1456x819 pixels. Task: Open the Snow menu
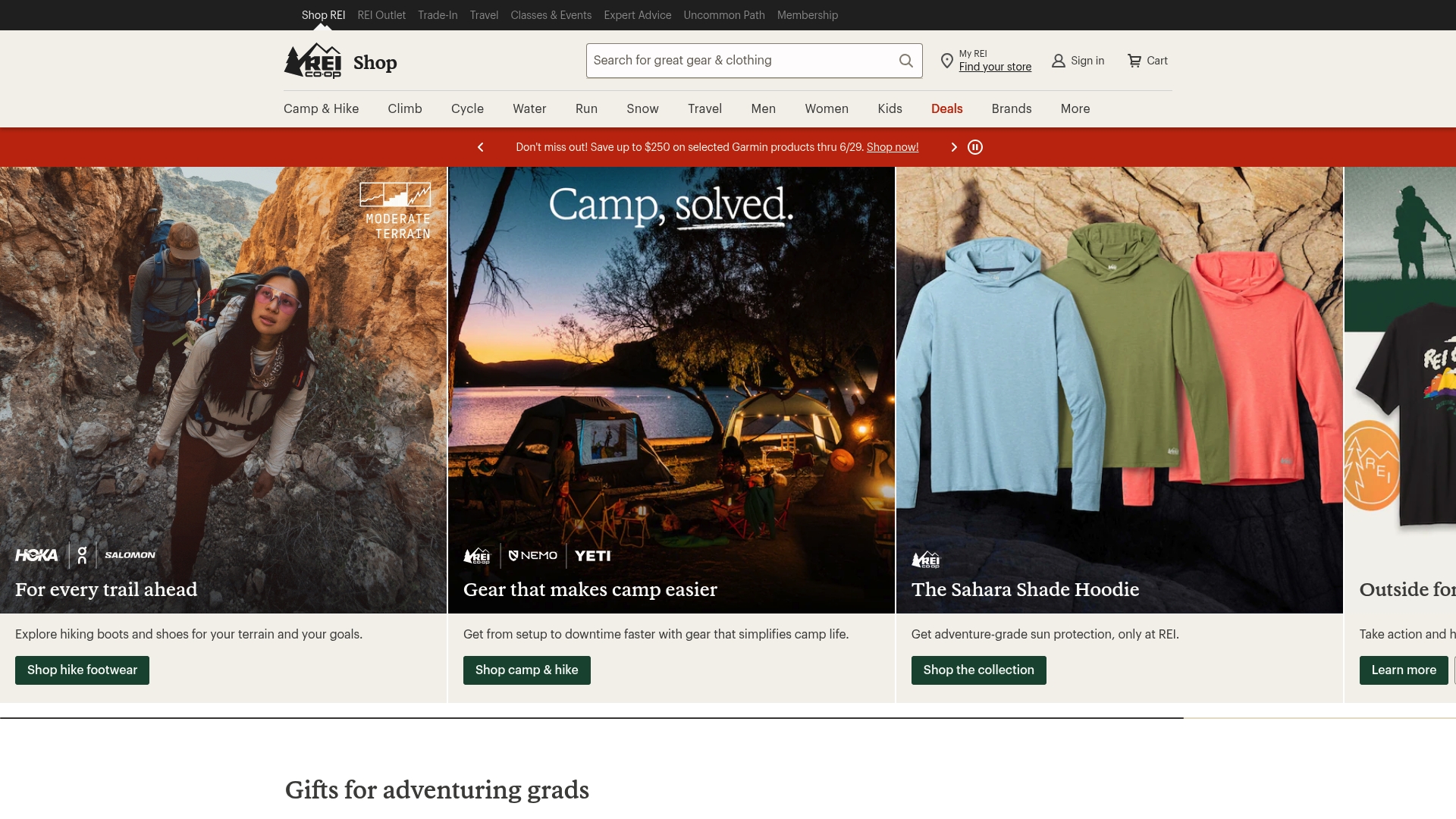click(642, 108)
